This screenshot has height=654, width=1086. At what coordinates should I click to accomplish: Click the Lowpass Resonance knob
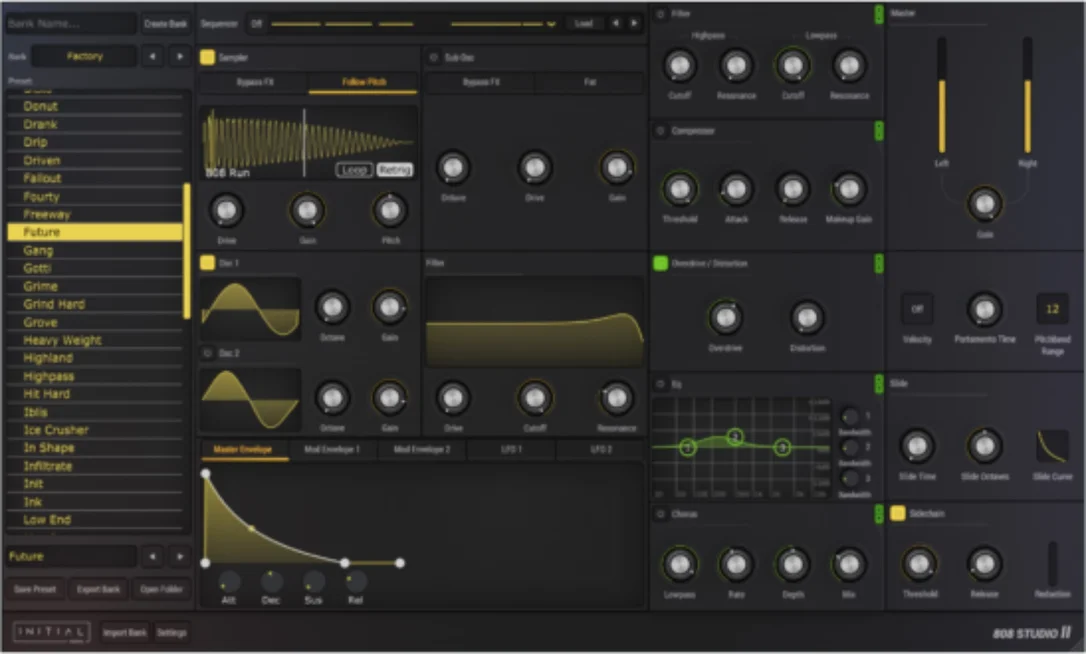click(x=849, y=66)
